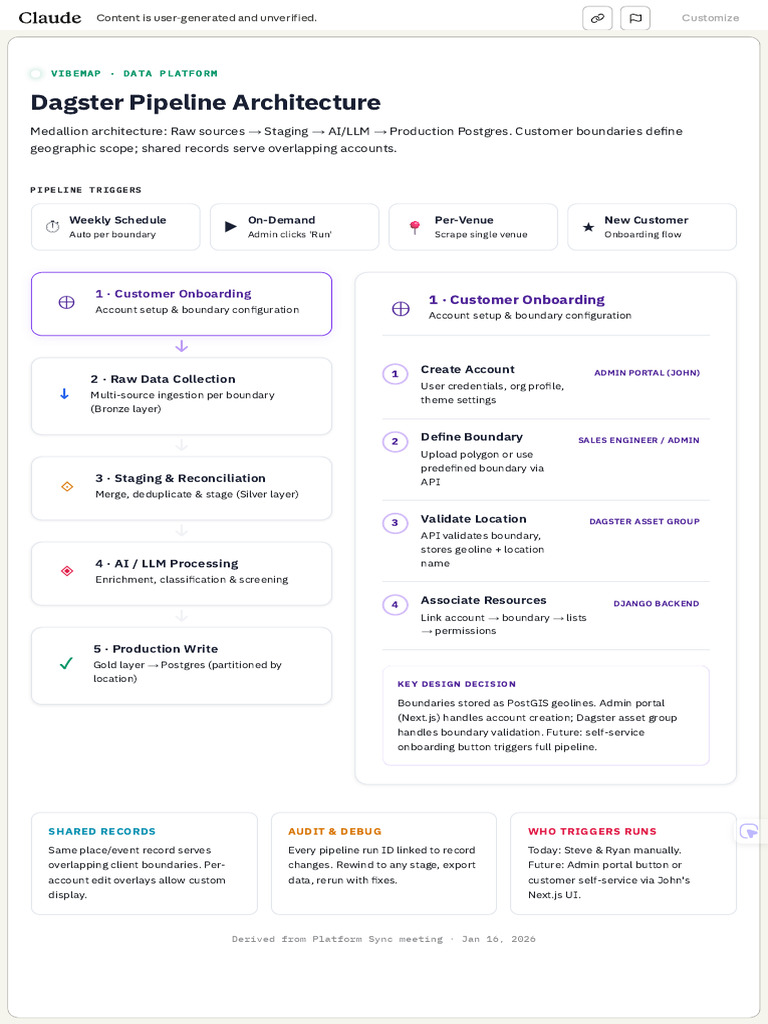
Task: Click the flag report icon button
Action: [635, 18]
